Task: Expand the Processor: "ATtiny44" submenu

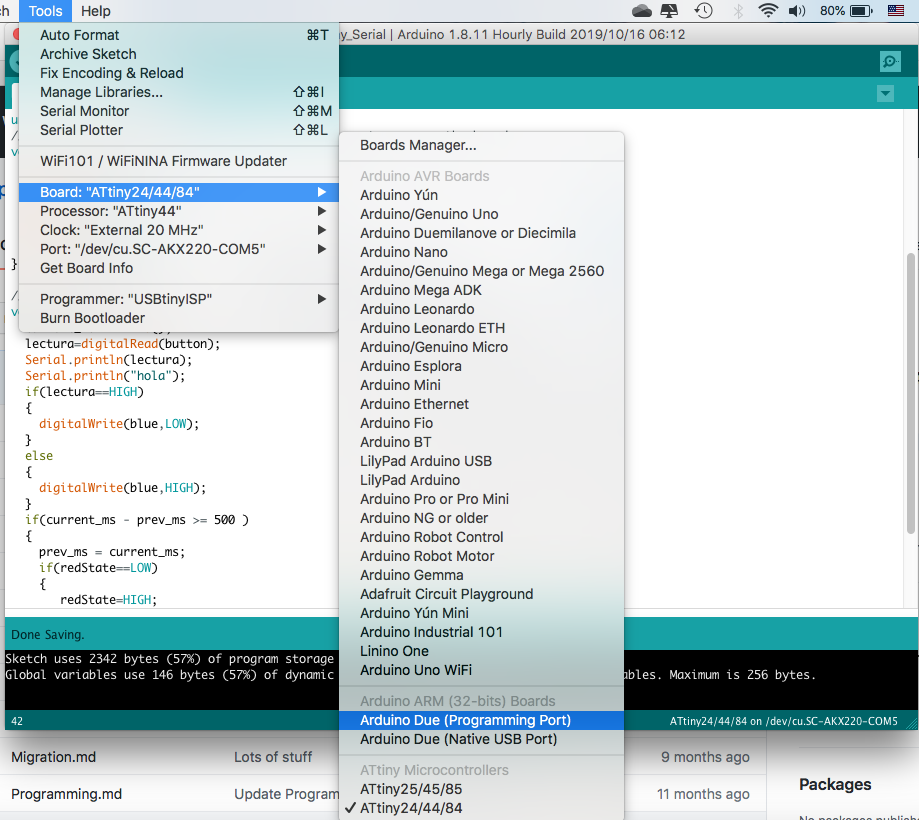Action: [x=179, y=211]
